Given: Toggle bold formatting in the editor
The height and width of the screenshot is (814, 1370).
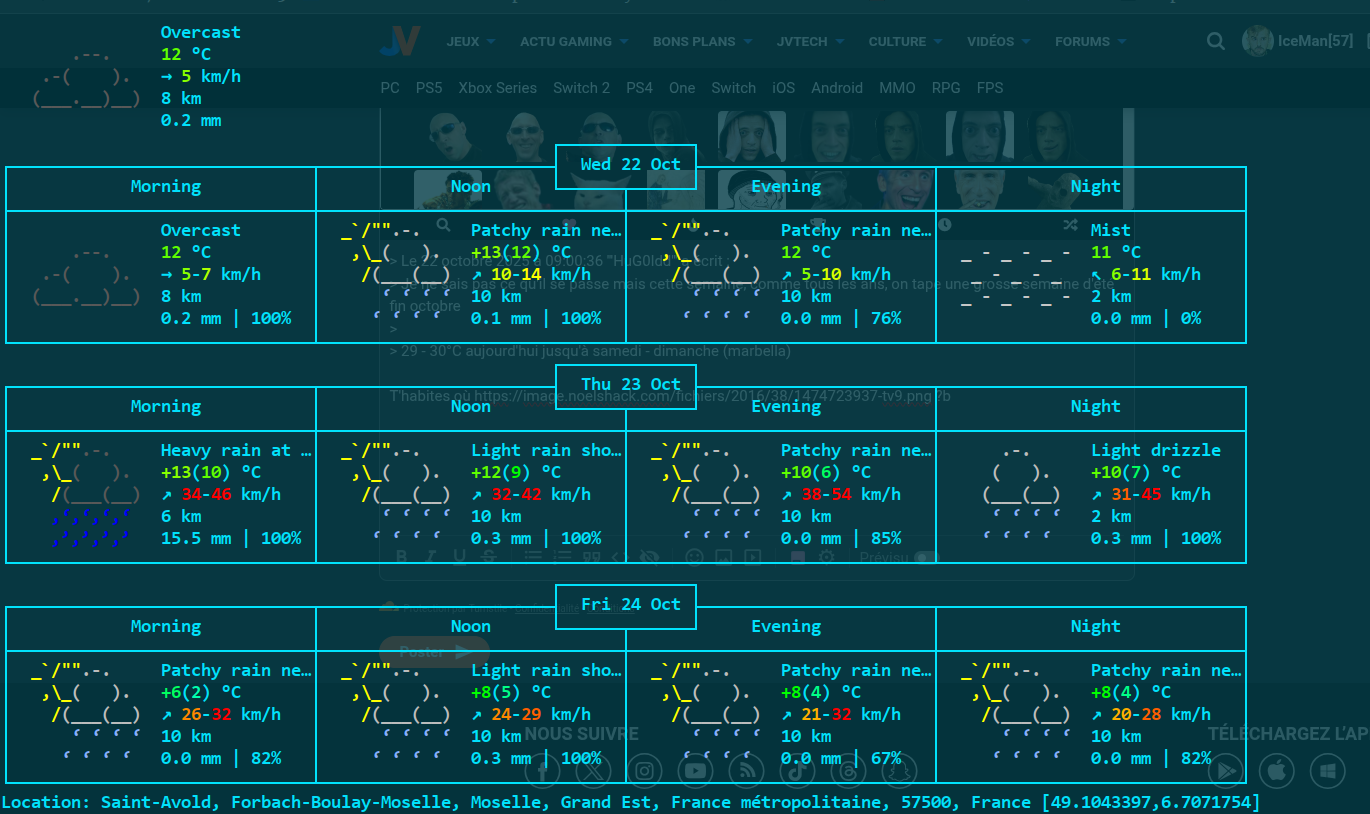Looking at the screenshot, I should 402,557.
